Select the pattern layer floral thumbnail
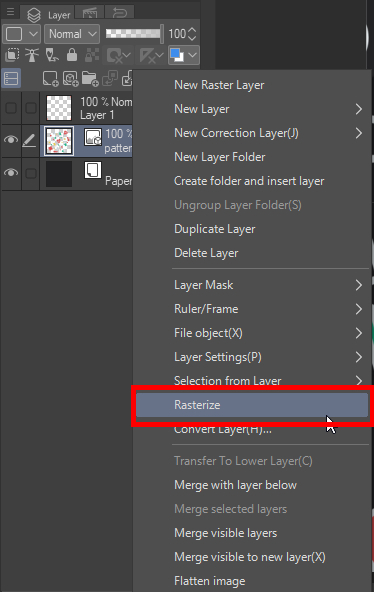The width and height of the screenshot is (374, 592). click(58, 140)
